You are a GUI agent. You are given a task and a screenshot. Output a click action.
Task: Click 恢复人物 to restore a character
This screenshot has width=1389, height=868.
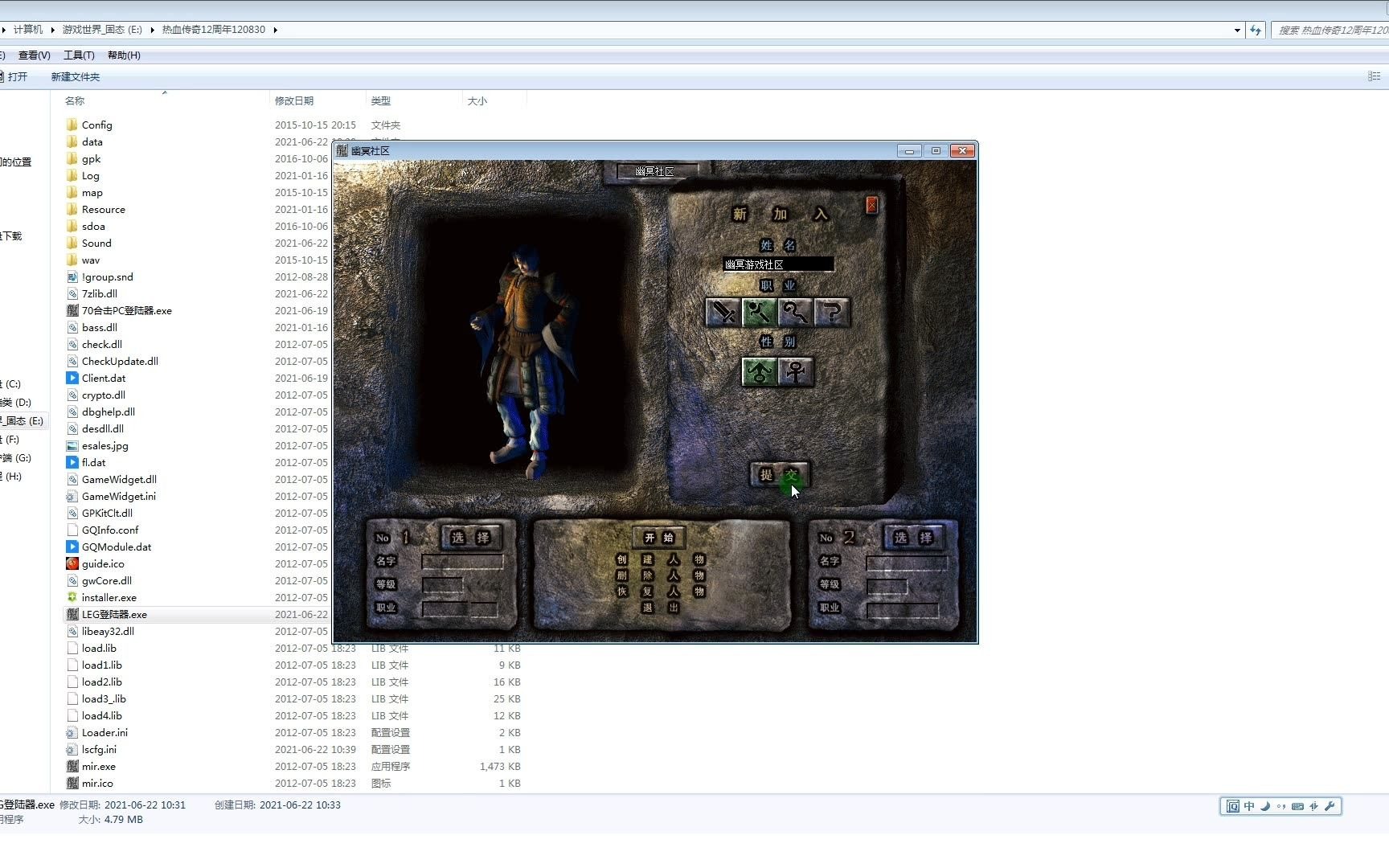coord(660,592)
